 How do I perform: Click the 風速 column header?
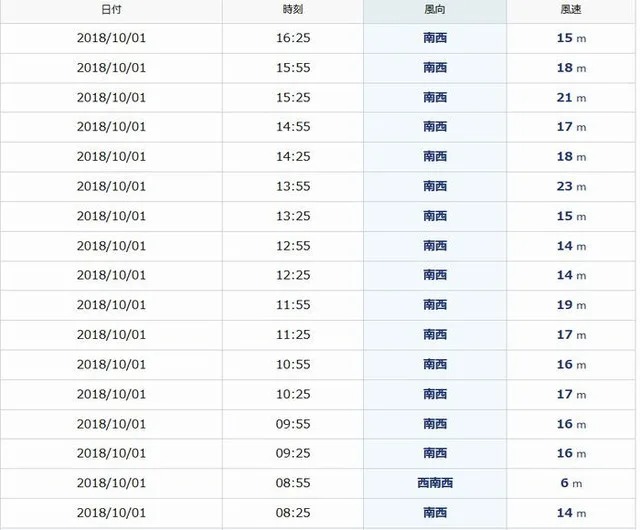[571, 10]
